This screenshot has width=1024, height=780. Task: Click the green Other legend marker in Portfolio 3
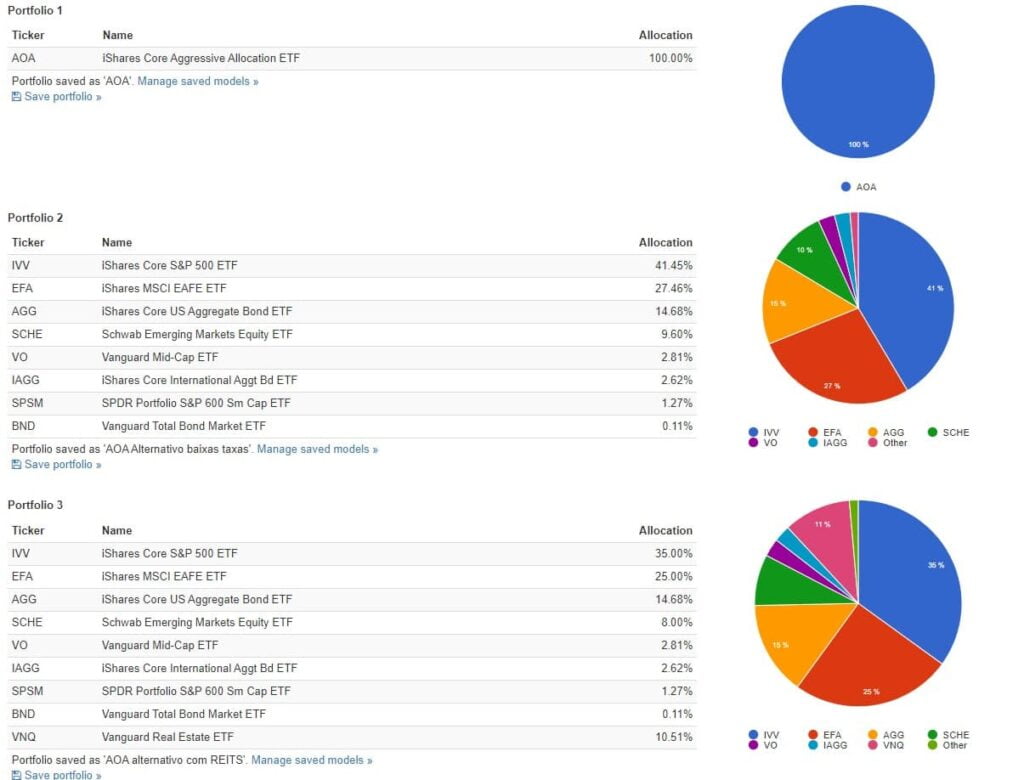933,745
